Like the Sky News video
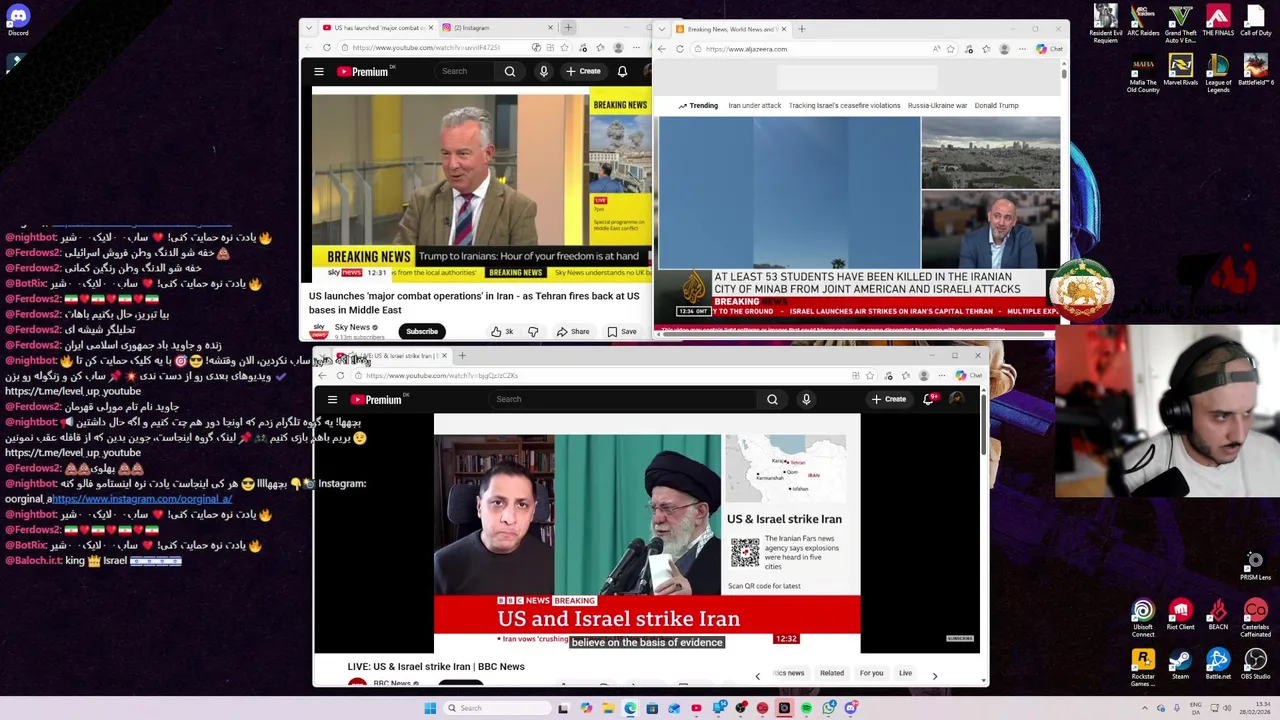Viewport: 1280px width, 720px height. point(502,331)
